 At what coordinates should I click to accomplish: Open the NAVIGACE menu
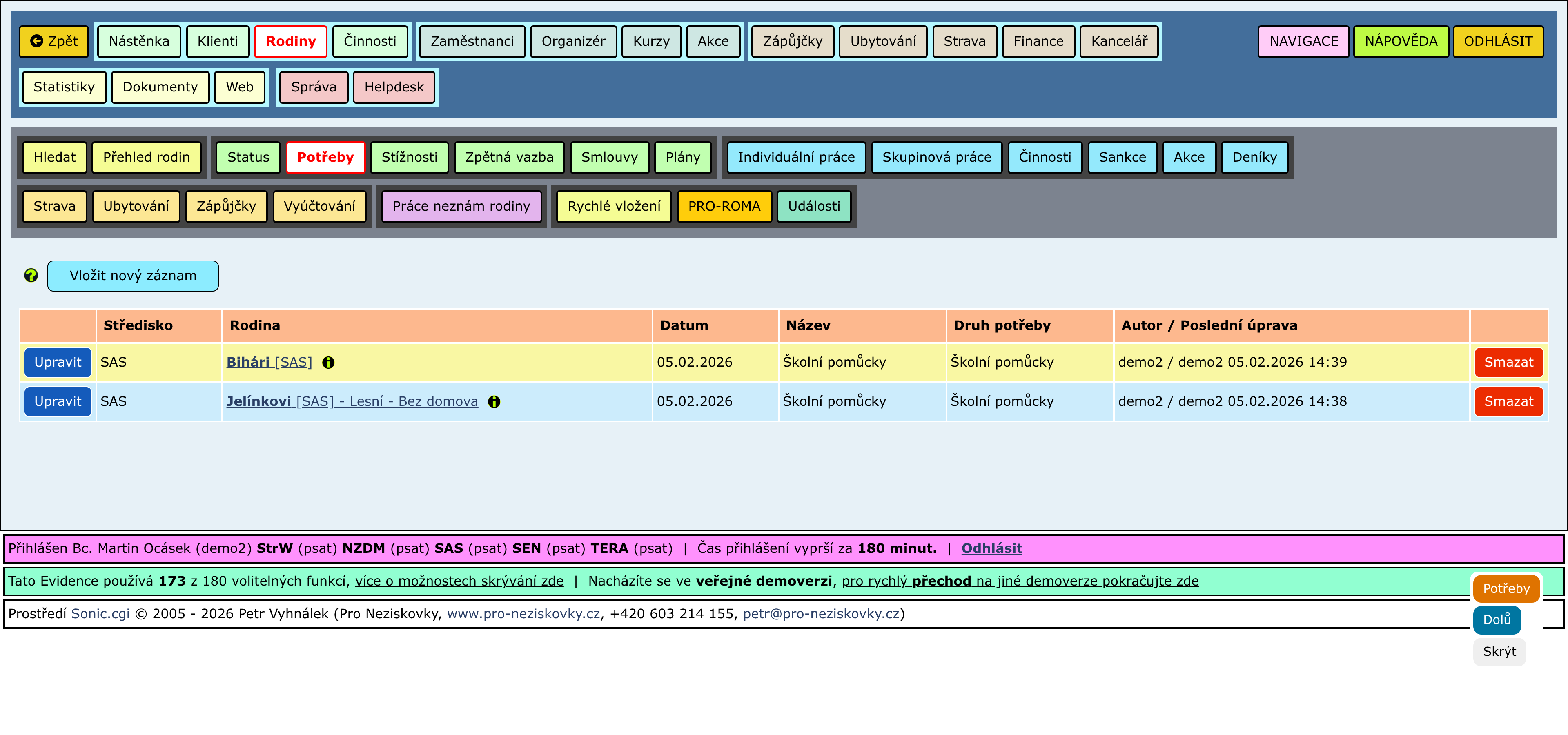(1303, 41)
